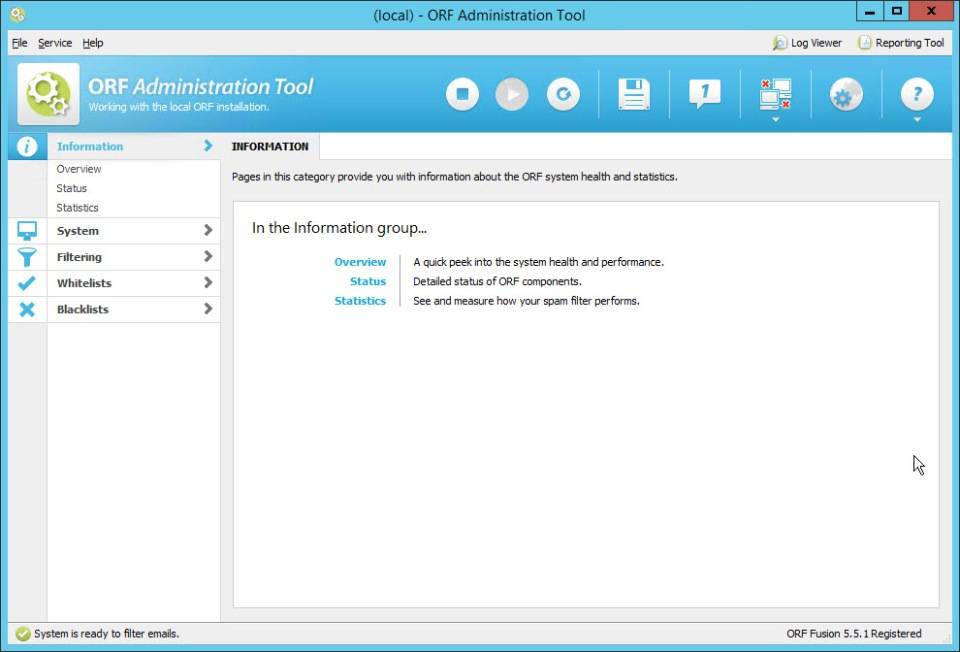Collapse the Information chevron arrow
The height and width of the screenshot is (652, 960).
tap(208, 146)
